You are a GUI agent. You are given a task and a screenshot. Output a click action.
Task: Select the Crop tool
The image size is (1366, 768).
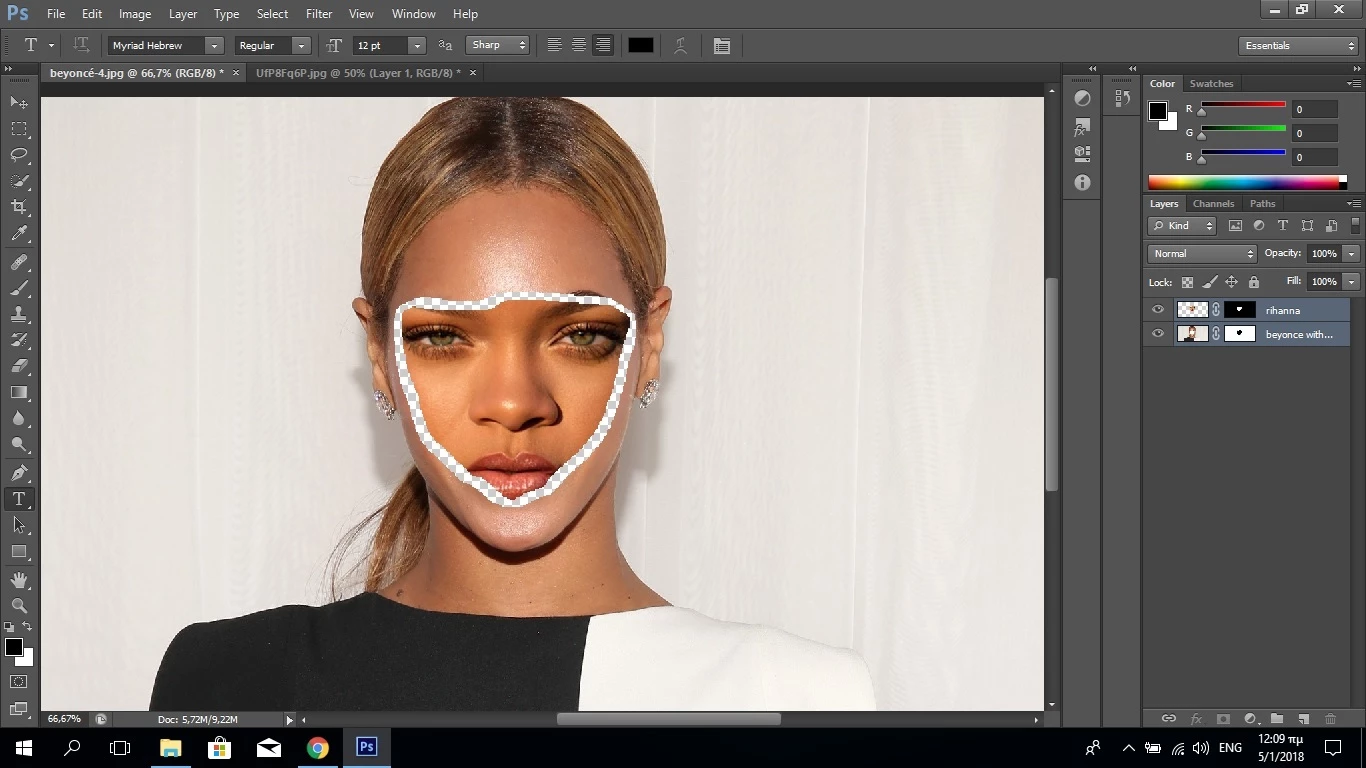pos(19,207)
